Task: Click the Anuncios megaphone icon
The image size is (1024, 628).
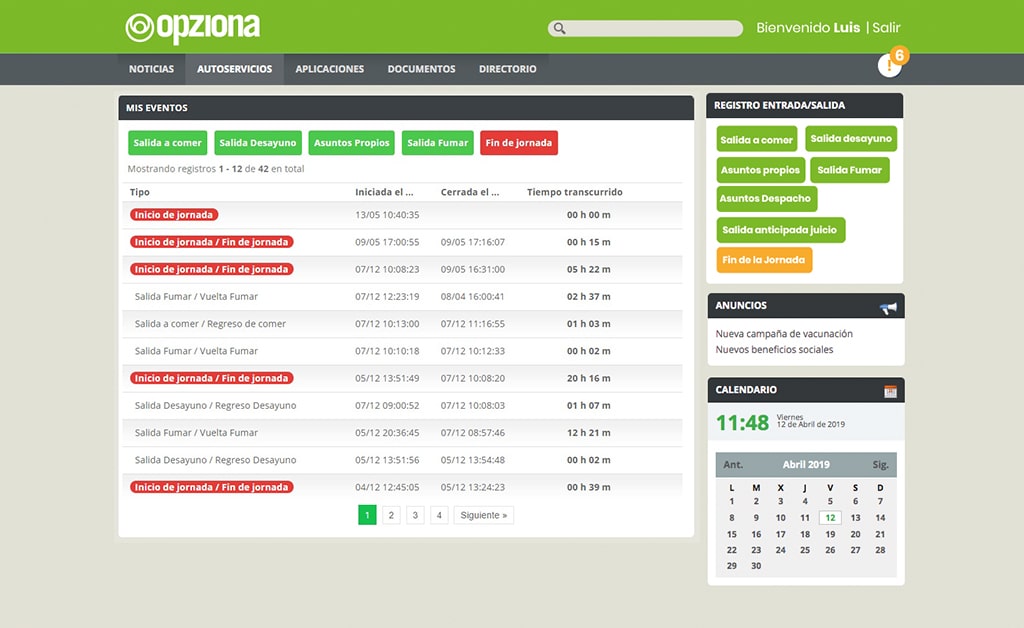Action: 888,307
